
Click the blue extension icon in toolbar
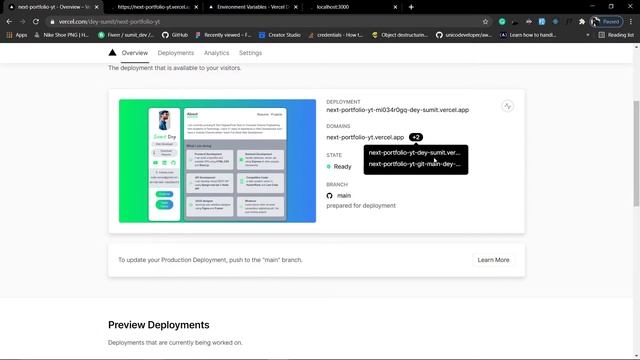542,22
